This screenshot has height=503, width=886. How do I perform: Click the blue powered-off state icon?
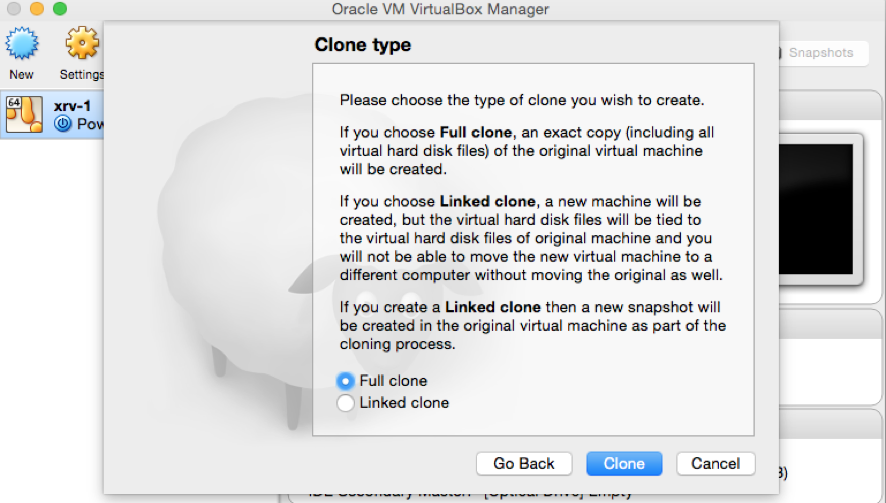pyautogui.click(x=63, y=124)
